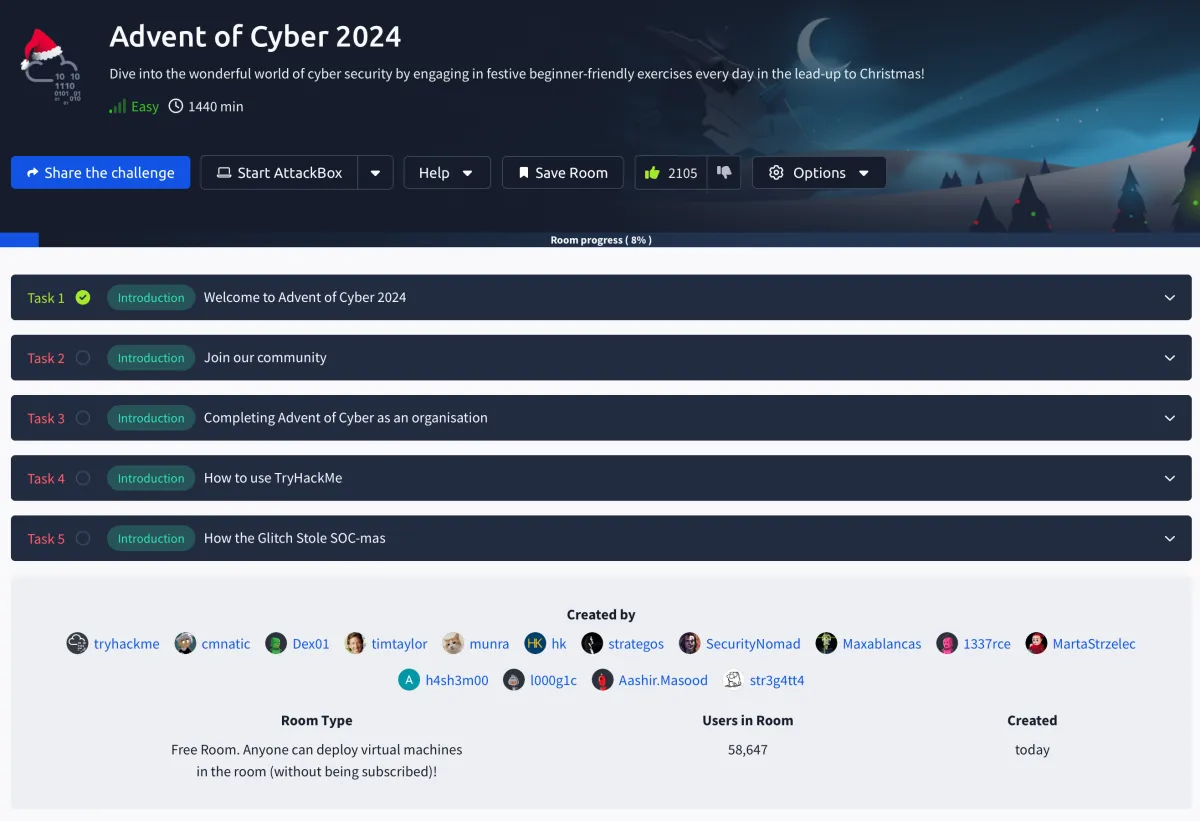Click the clock icon next to 1440 min
The width and height of the screenshot is (1200, 821).
point(176,106)
